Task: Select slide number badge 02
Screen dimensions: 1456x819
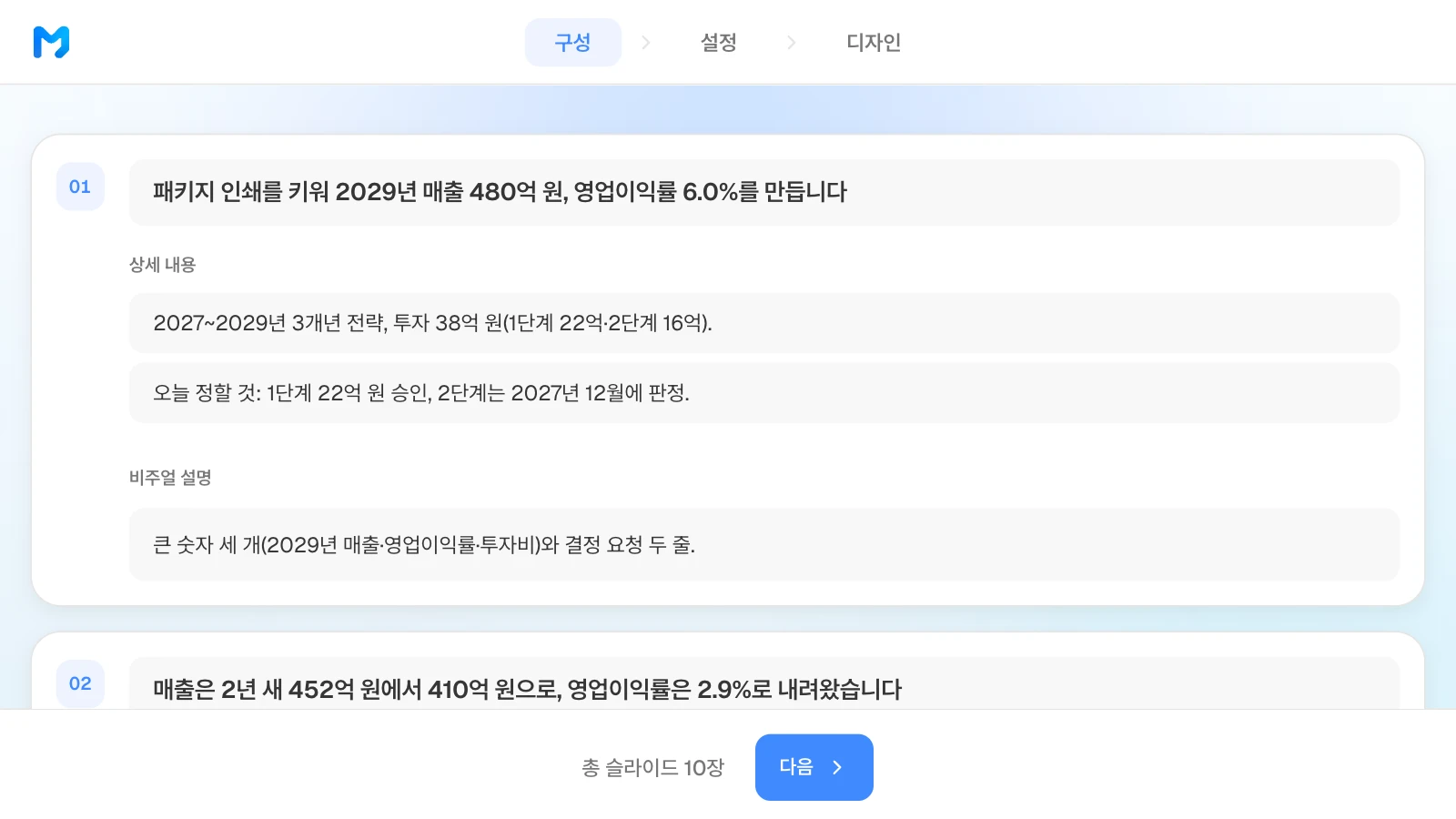Action: pyautogui.click(x=80, y=683)
